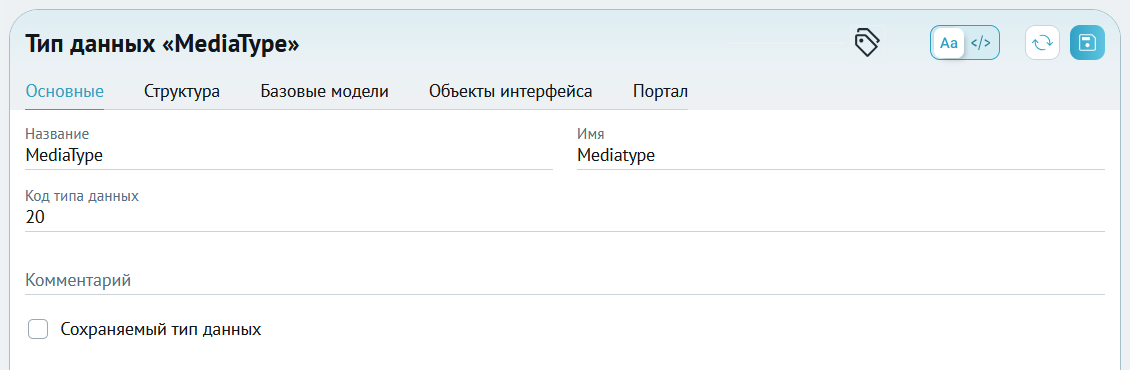Open the Портал tab

[x=660, y=92]
